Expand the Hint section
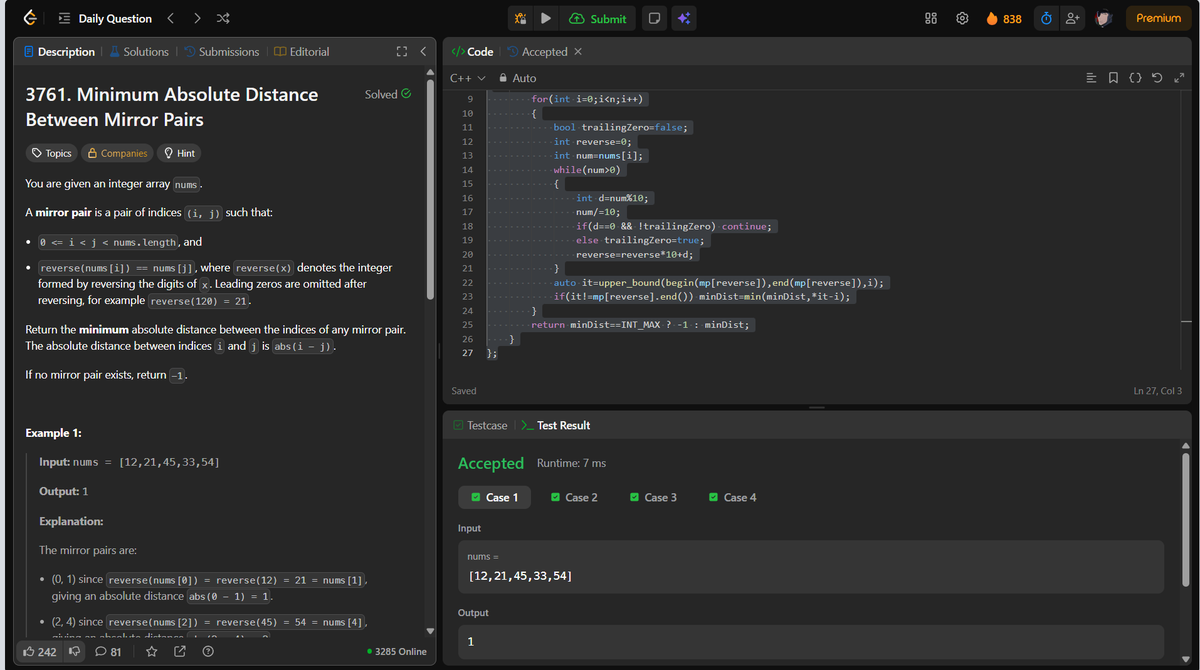The height and width of the screenshot is (670, 1200). point(178,152)
